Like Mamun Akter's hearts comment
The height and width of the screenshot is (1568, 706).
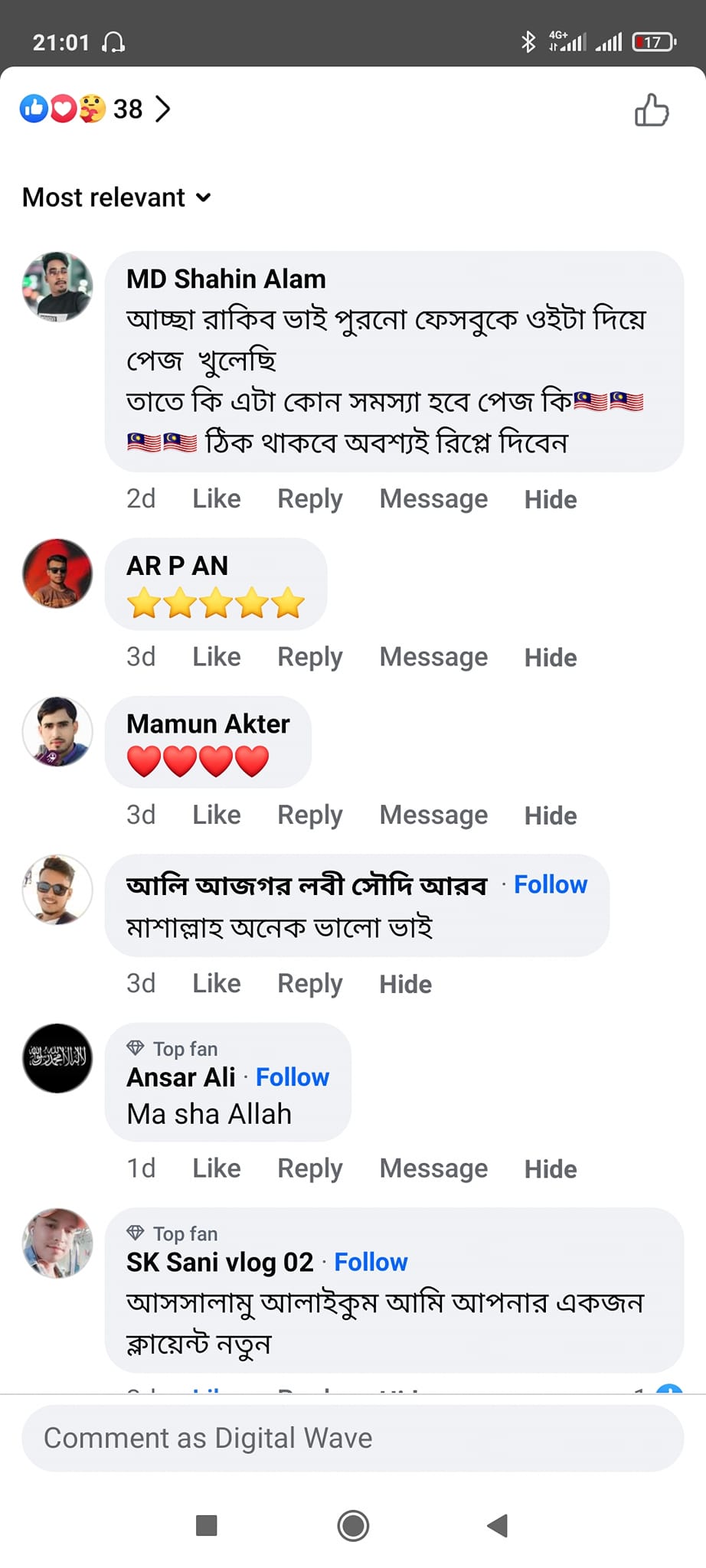tap(216, 815)
